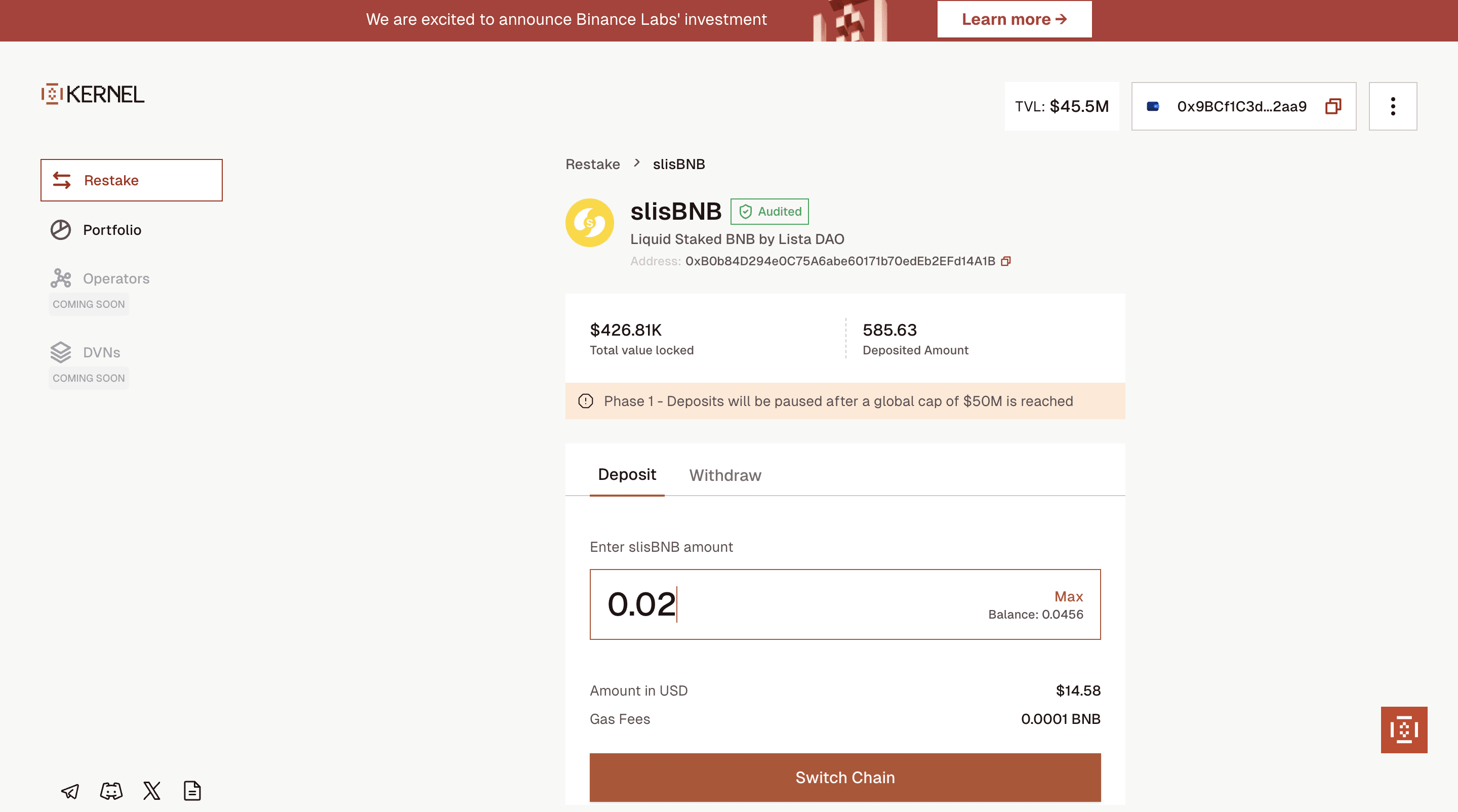Click Max to fill balance
Viewport: 1458px width, 812px height.
[x=1069, y=596]
